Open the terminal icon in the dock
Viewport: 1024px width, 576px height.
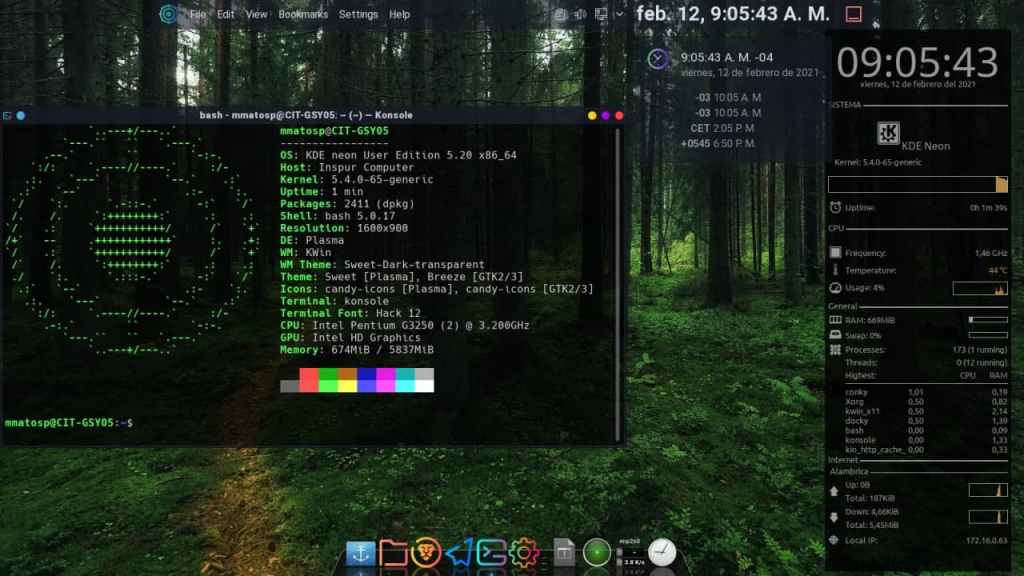pyautogui.click(x=490, y=552)
